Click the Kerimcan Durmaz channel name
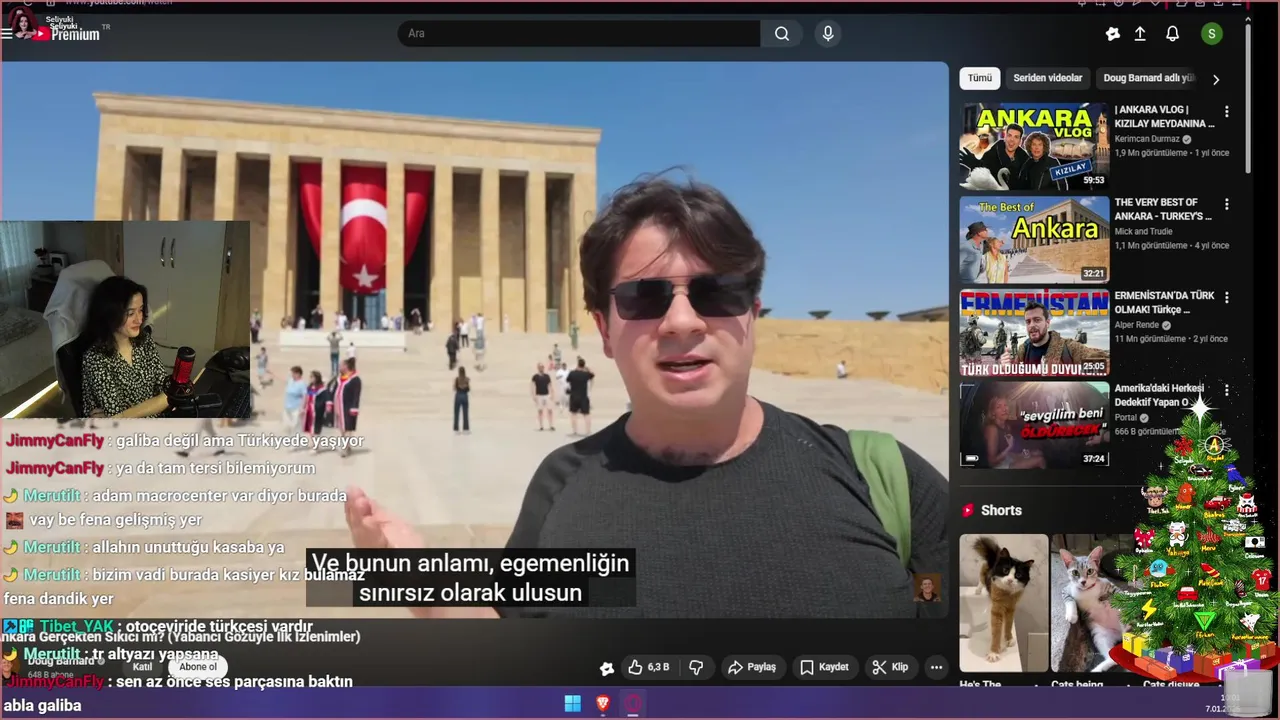Screen dimensions: 1280x720 pyautogui.click(x=1147, y=139)
